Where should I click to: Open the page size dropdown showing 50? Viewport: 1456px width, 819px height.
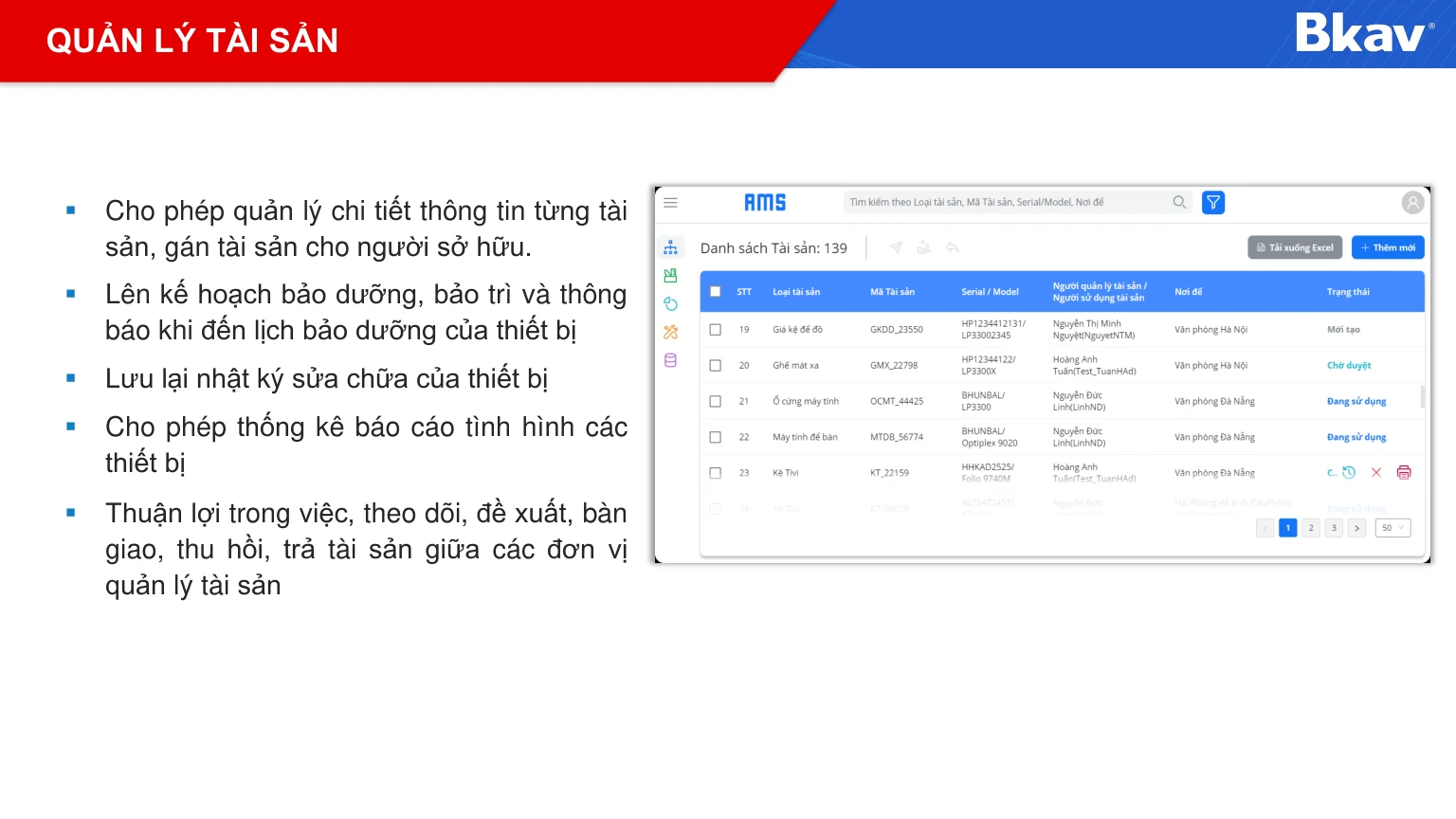coord(1392,528)
